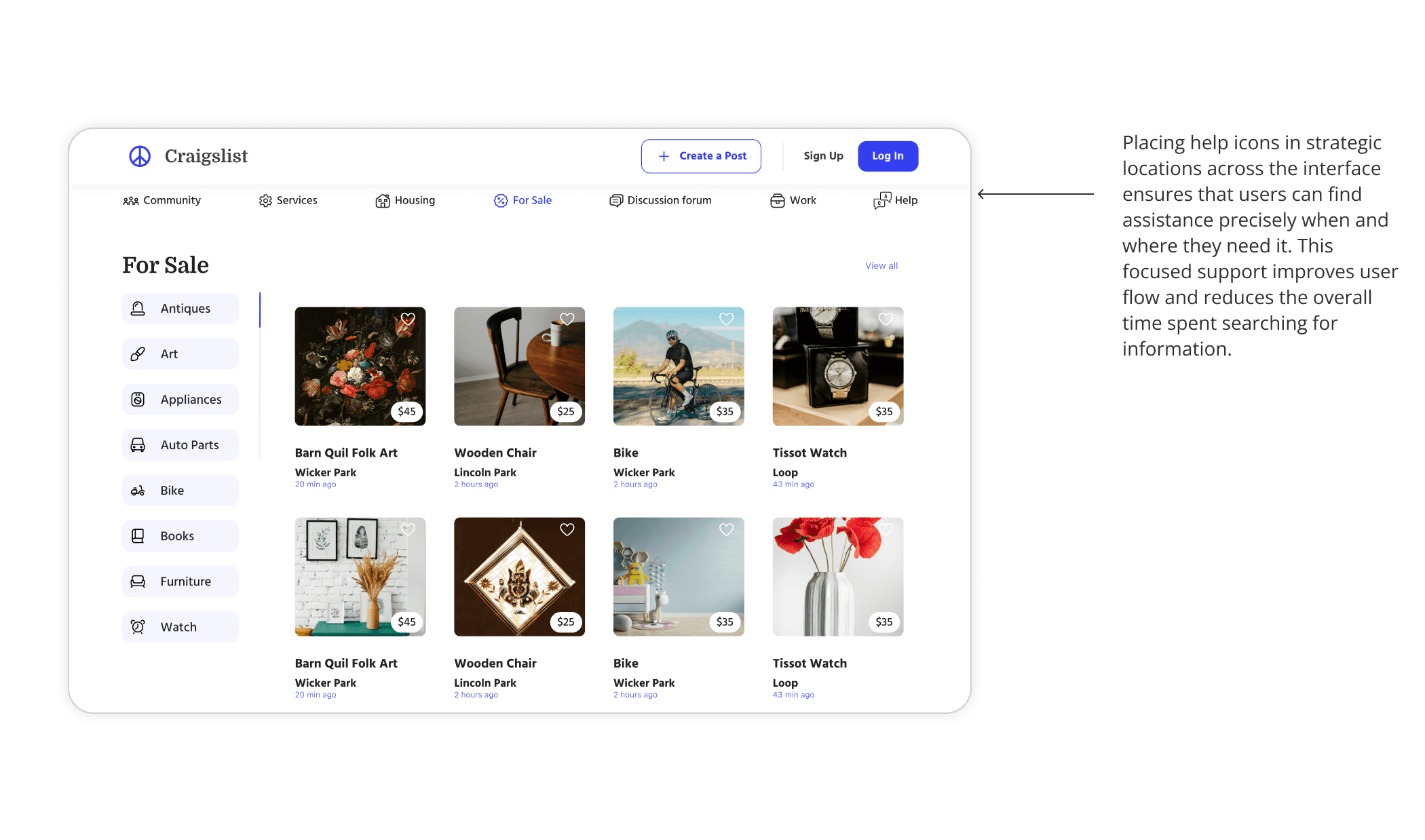The width and height of the screenshot is (1425, 840).
Task: Toggle heart on top-row Wooden Chair listing
Action: [x=567, y=319]
